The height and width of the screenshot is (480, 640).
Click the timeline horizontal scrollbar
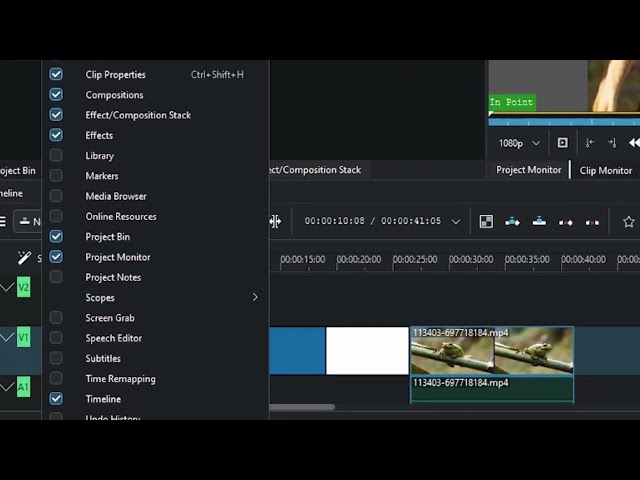tap(302, 407)
